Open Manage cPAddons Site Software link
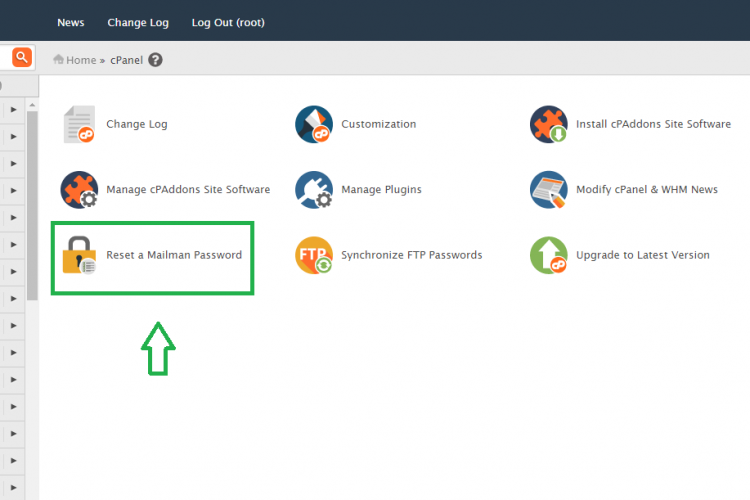 pyautogui.click(x=188, y=189)
